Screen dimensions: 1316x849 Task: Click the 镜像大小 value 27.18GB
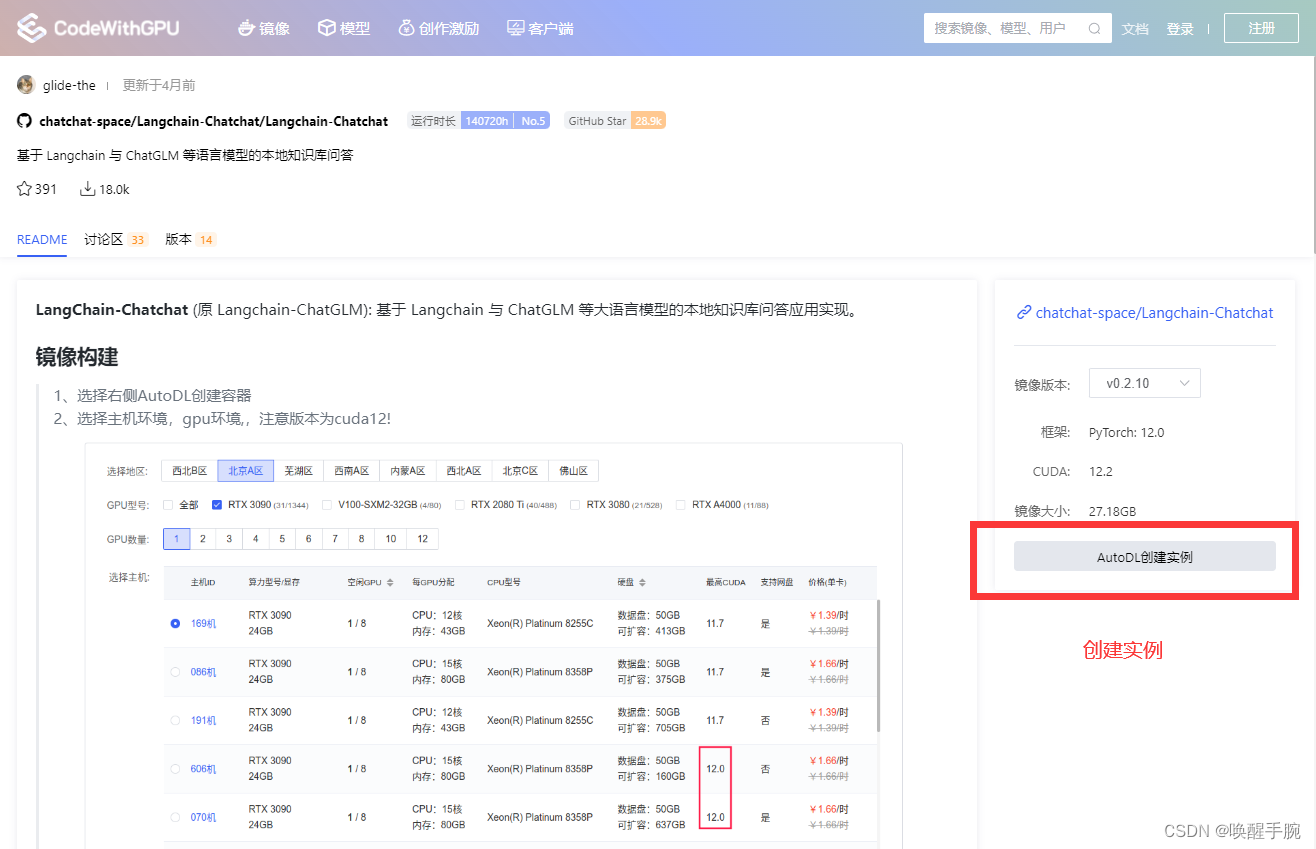(1112, 511)
